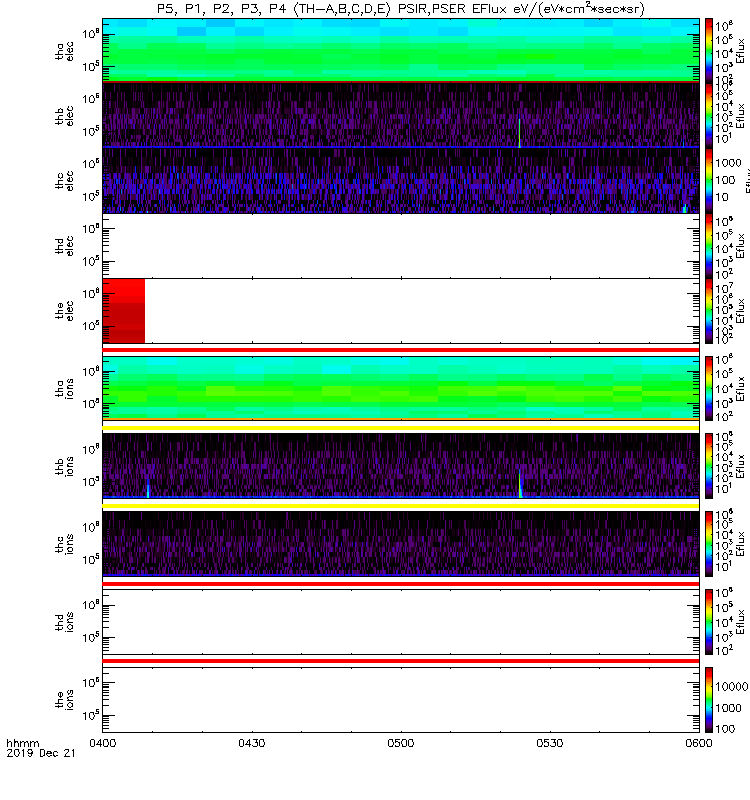Click the Eflux color bar beside tha elec
750x800 pixels.
(709, 50)
